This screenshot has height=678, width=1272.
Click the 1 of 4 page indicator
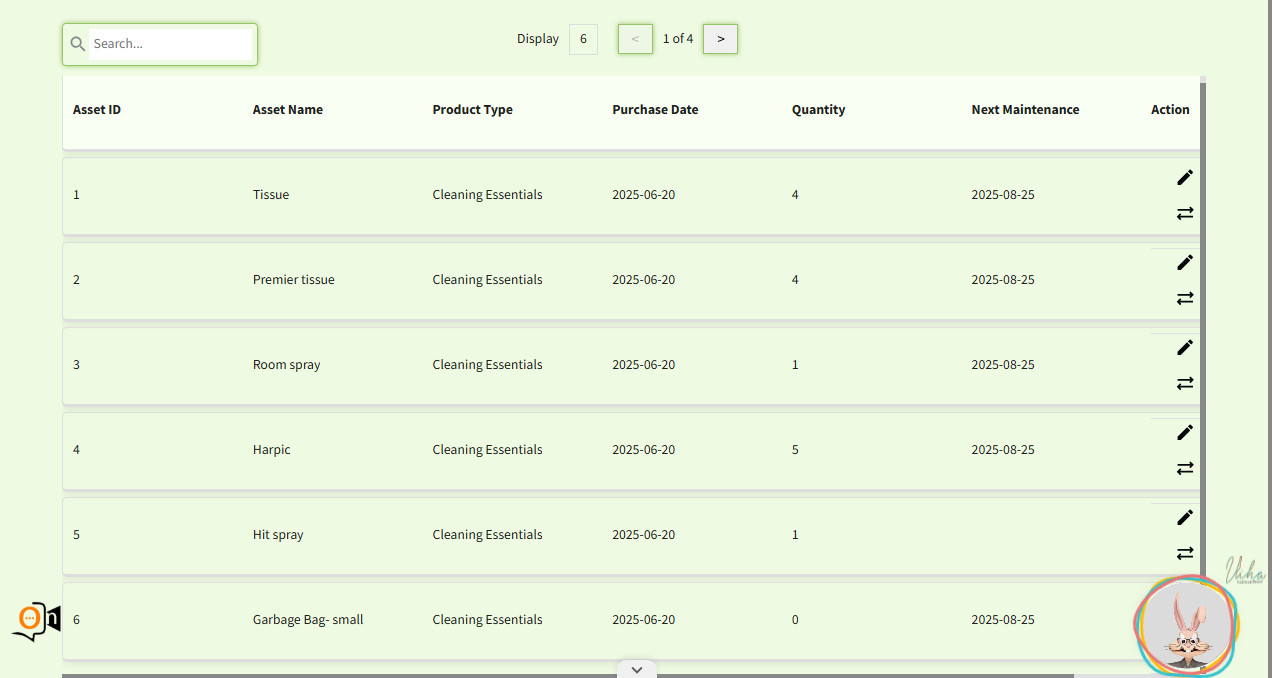click(678, 39)
